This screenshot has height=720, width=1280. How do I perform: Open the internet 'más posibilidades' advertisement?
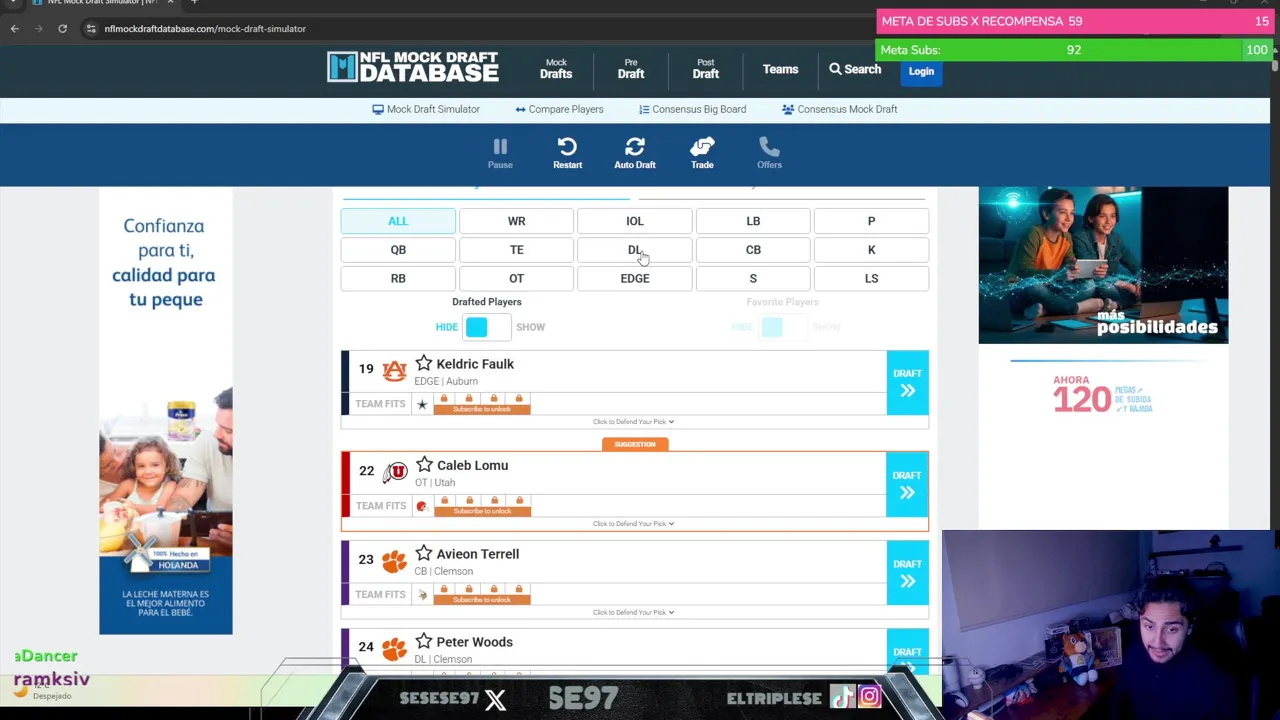click(x=1103, y=265)
